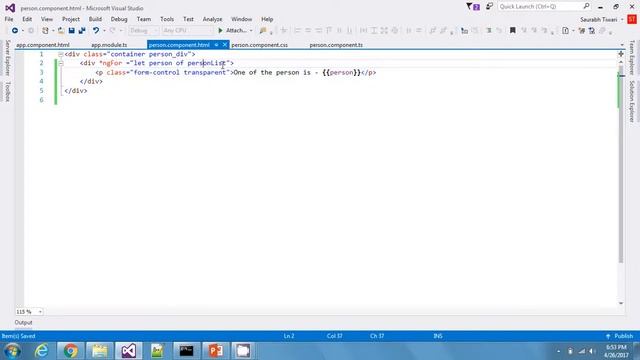Open the command prompt taskbar icon
The width and height of the screenshot is (640, 360).
coord(187,351)
